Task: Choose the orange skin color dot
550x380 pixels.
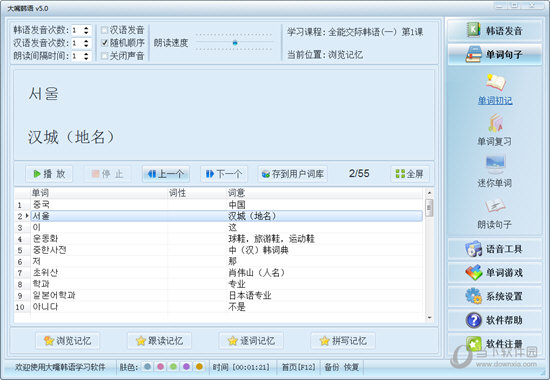Action: [x=199, y=367]
